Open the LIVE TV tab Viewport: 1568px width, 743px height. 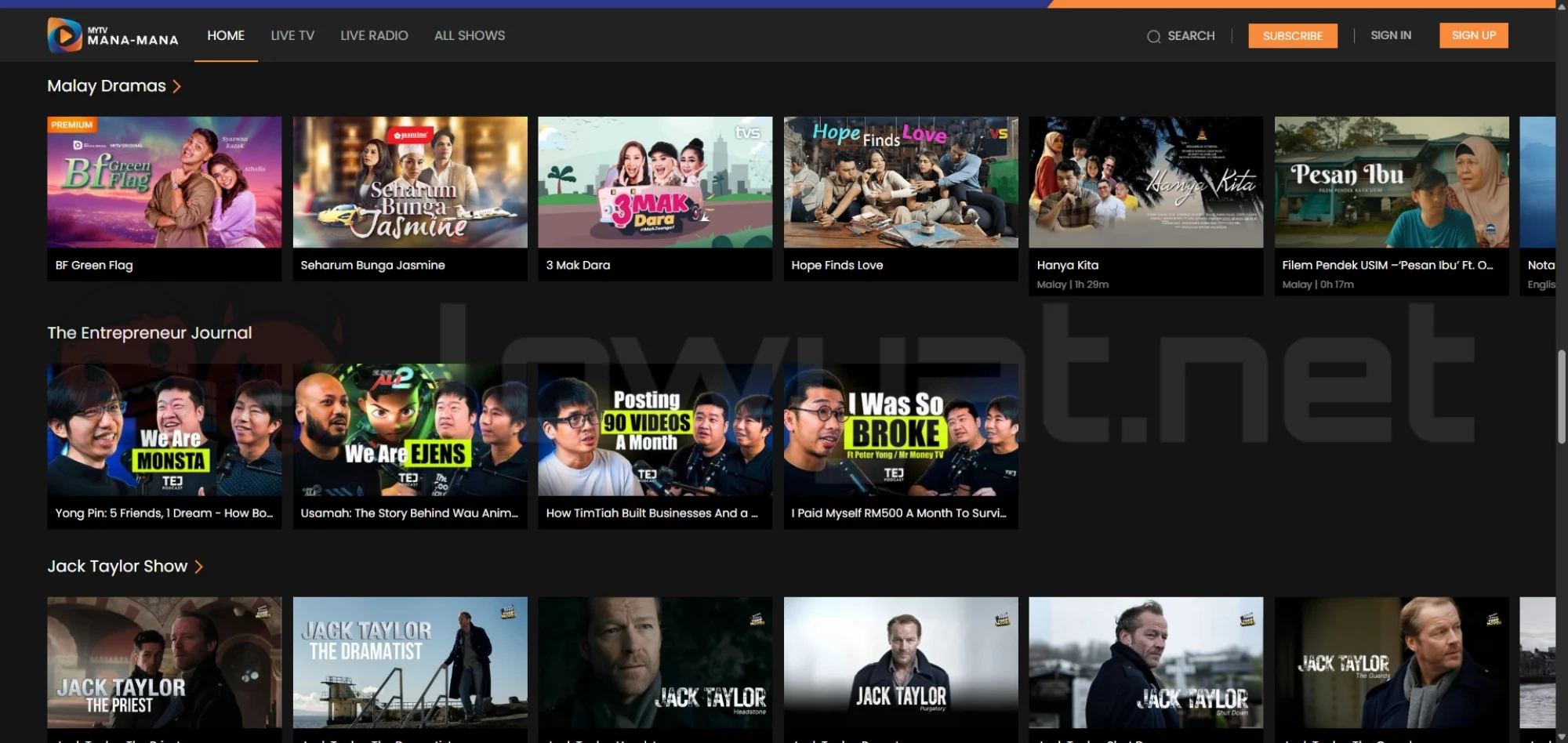coord(292,35)
